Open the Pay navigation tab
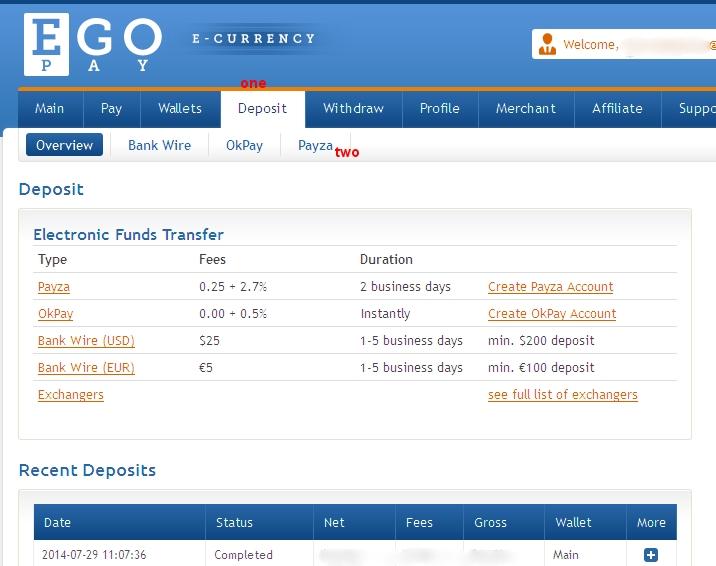Screen dimensions: 716x566 point(111,109)
